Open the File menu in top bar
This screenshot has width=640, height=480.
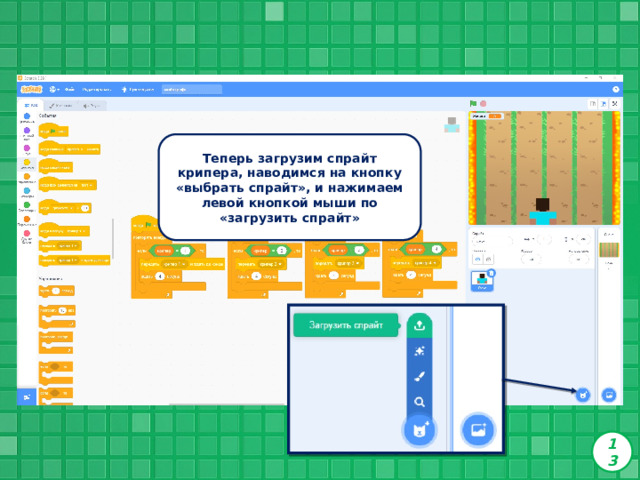(x=70, y=89)
